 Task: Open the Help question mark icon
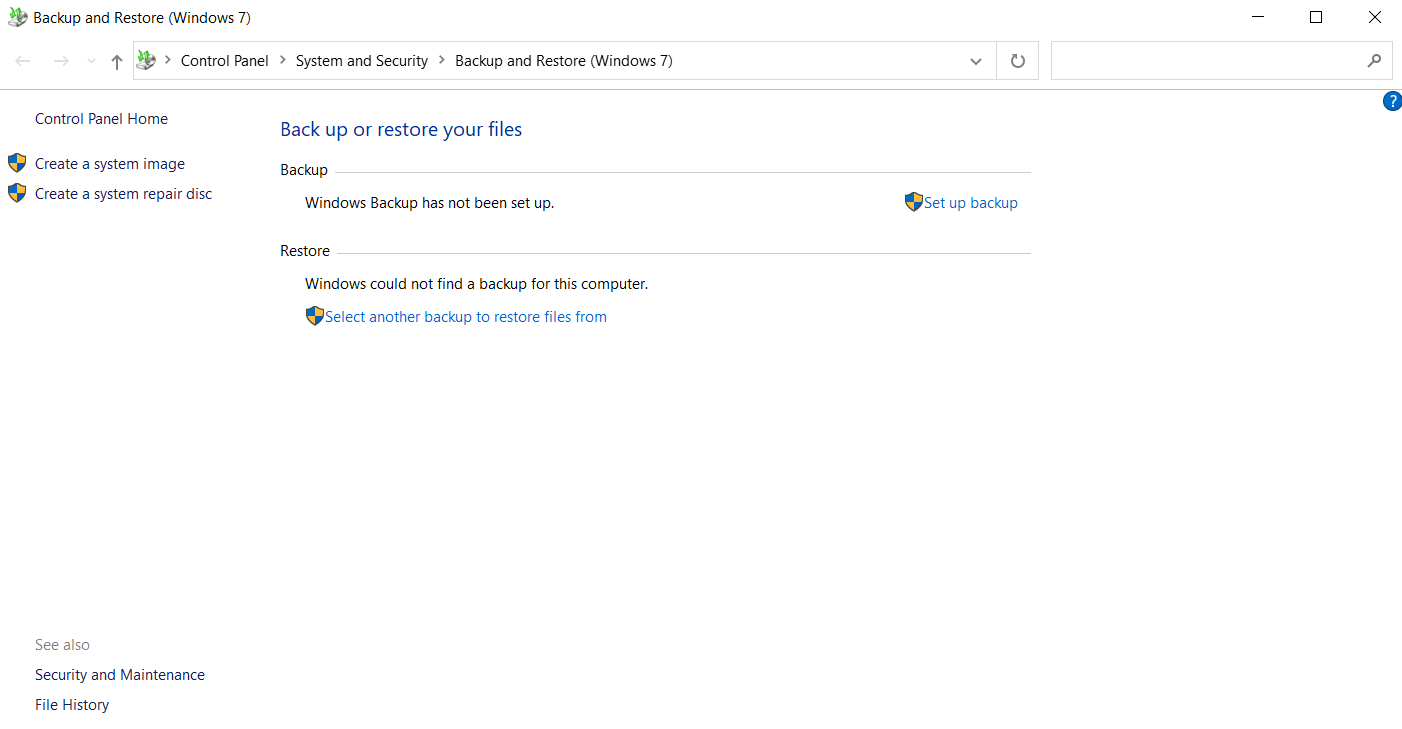pos(1392,100)
